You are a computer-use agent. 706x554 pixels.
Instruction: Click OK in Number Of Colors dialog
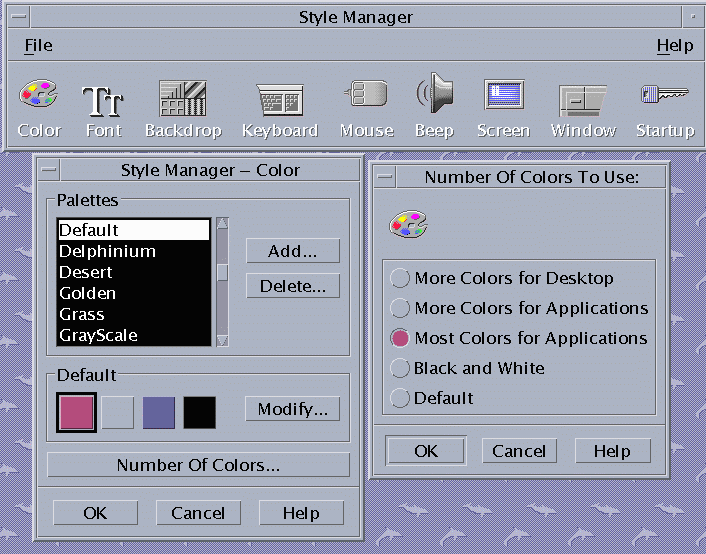426,451
